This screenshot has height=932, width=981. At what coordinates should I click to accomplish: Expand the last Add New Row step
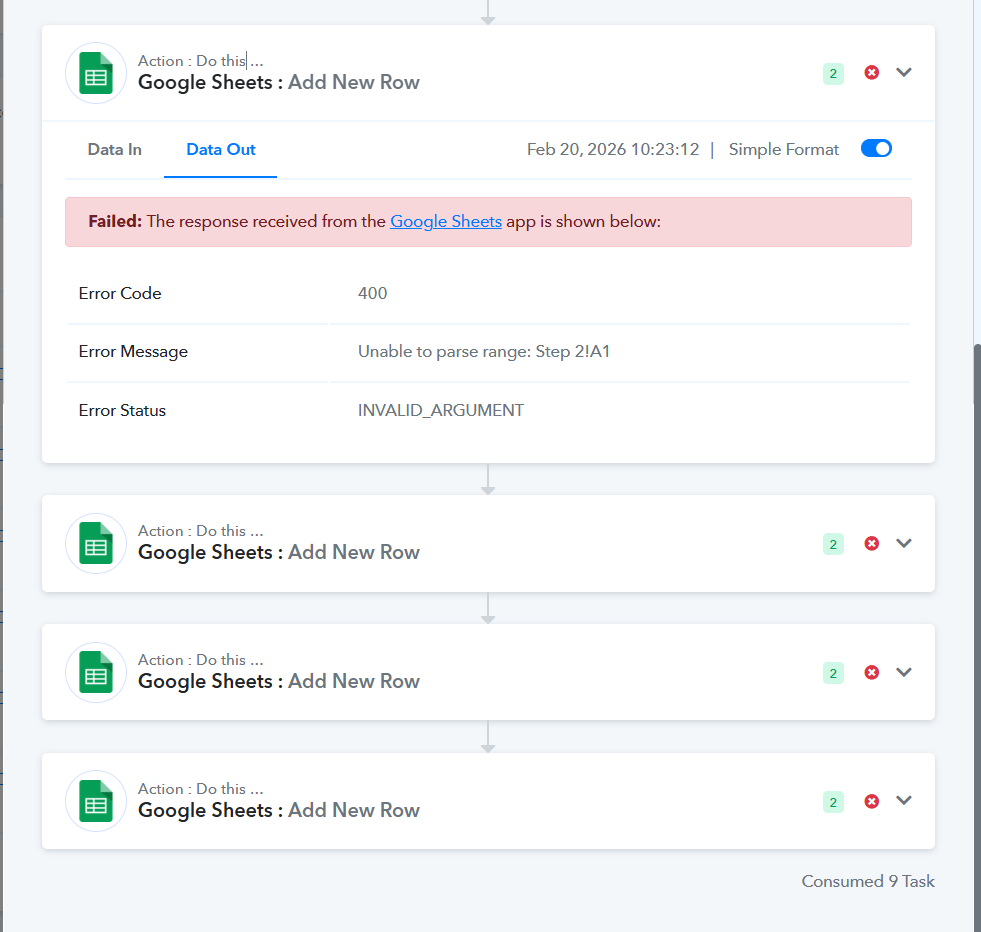tap(904, 800)
